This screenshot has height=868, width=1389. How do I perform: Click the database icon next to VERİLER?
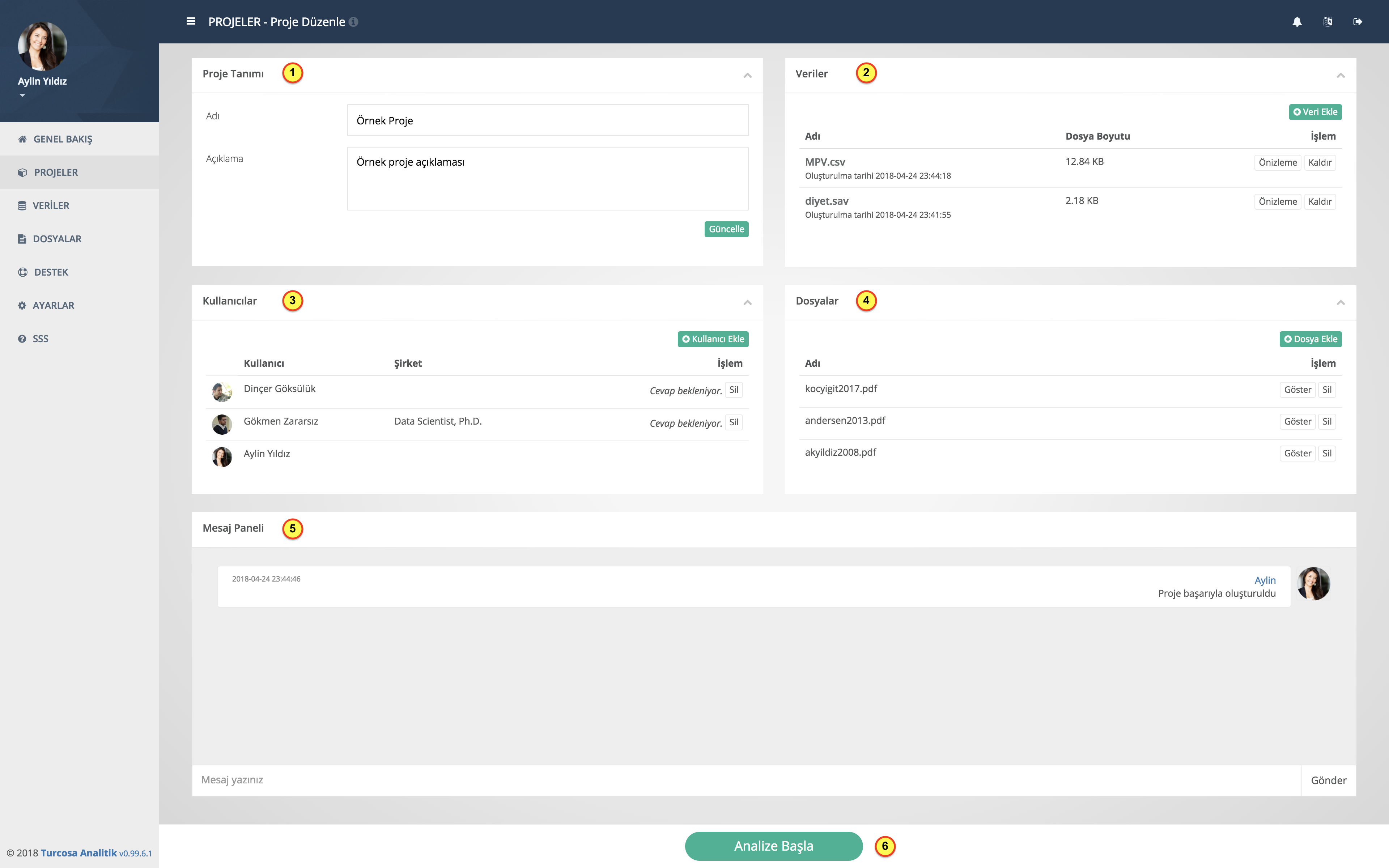pyautogui.click(x=22, y=205)
